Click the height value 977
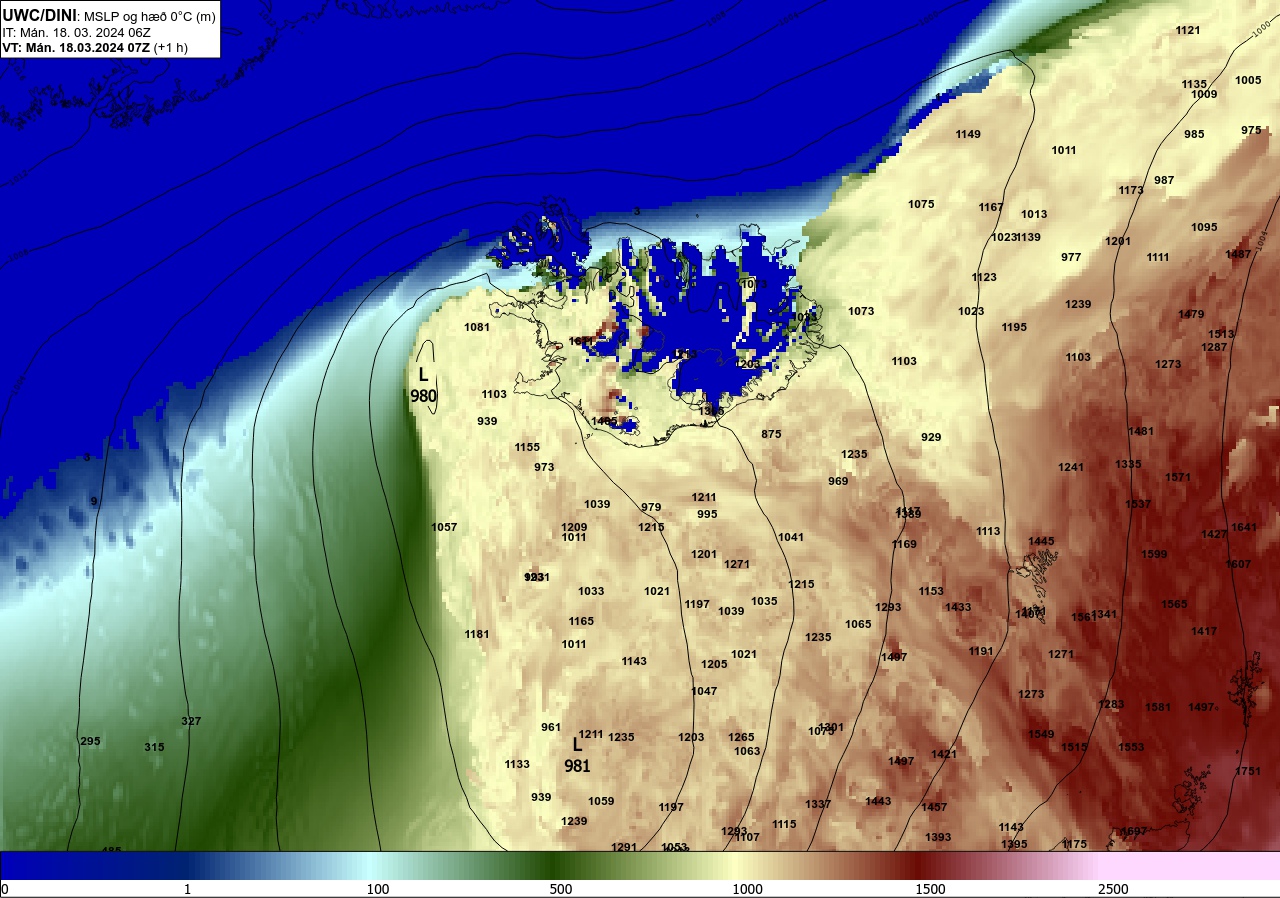This screenshot has height=898, width=1280. point(1071,257)
